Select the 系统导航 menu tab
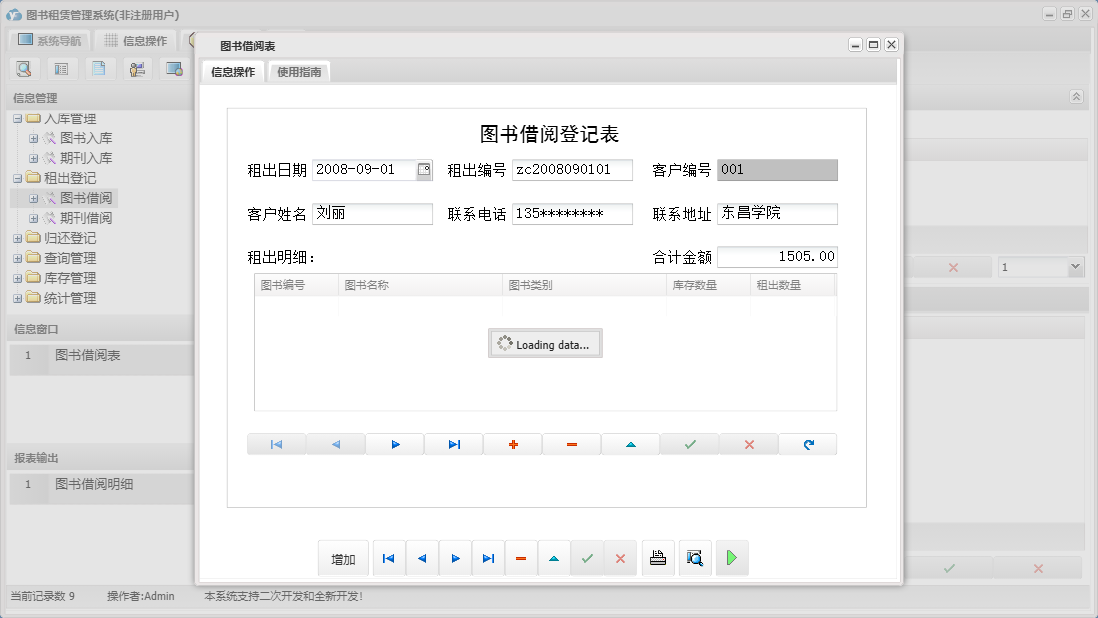The height and width of the screenshot is (618, 1098). tap(49, 40)
